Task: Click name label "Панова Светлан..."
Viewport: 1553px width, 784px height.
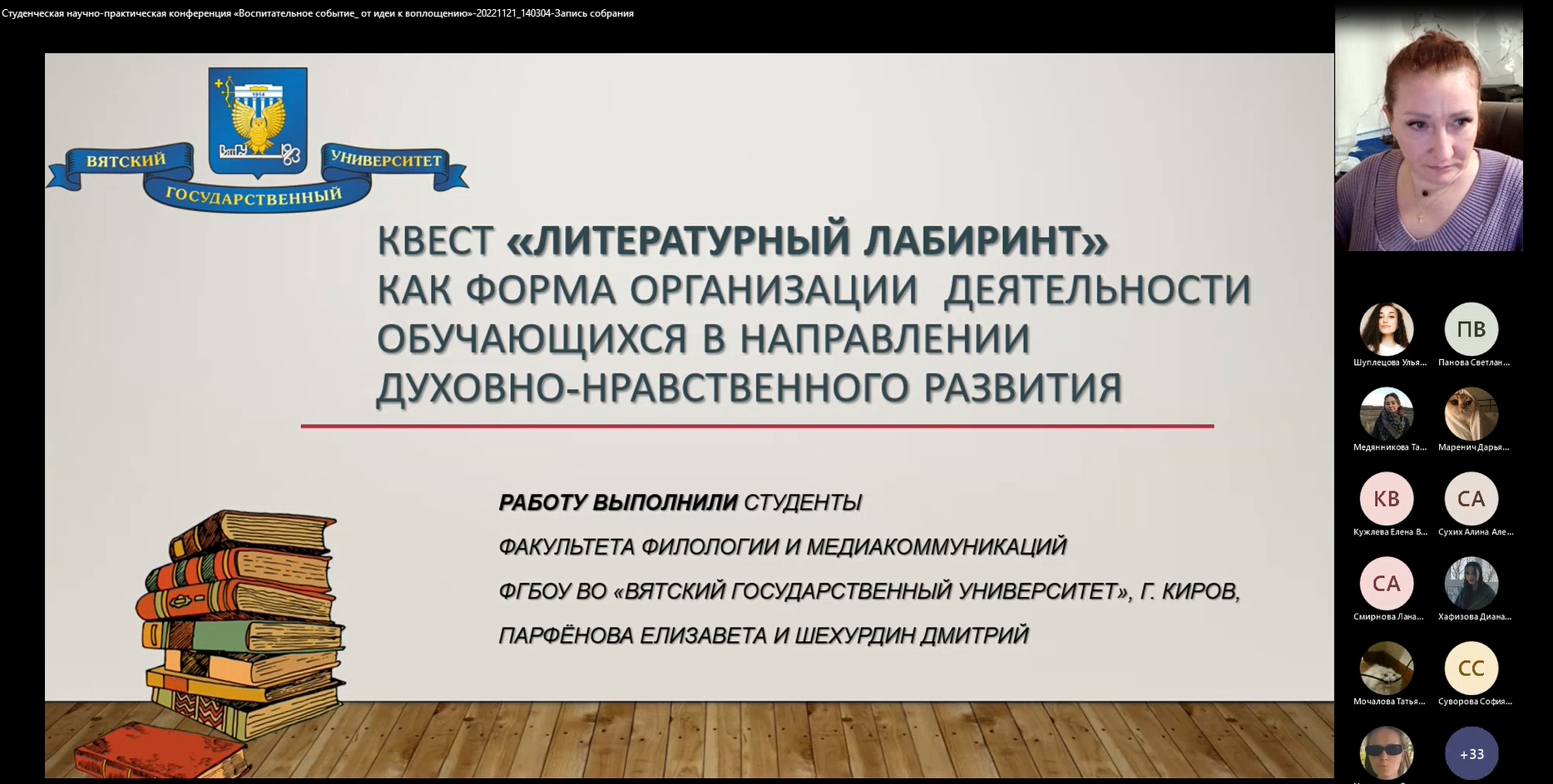Action: click(1474, 362)
